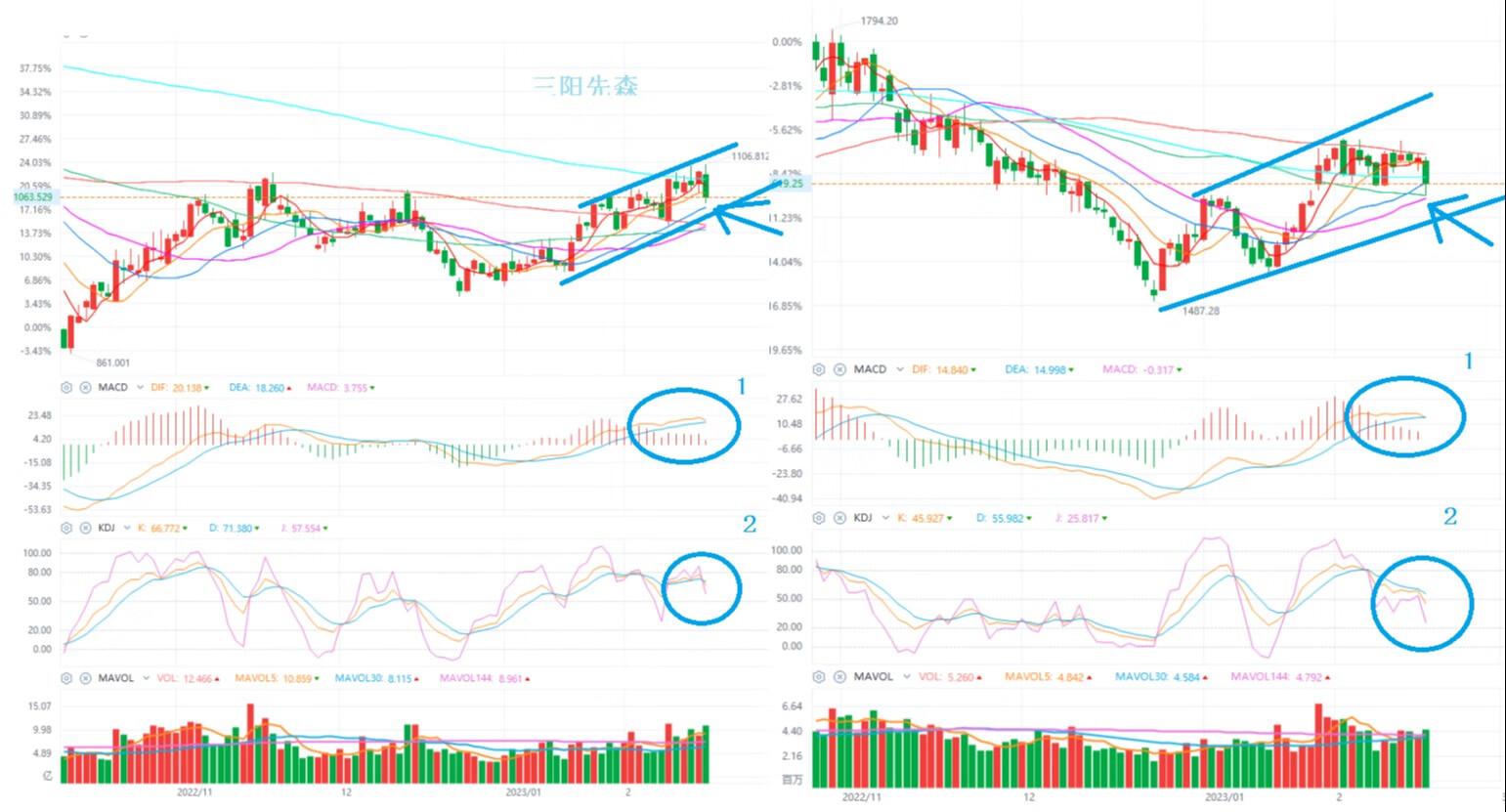Click the 1106.812 high price annotation

750,156
